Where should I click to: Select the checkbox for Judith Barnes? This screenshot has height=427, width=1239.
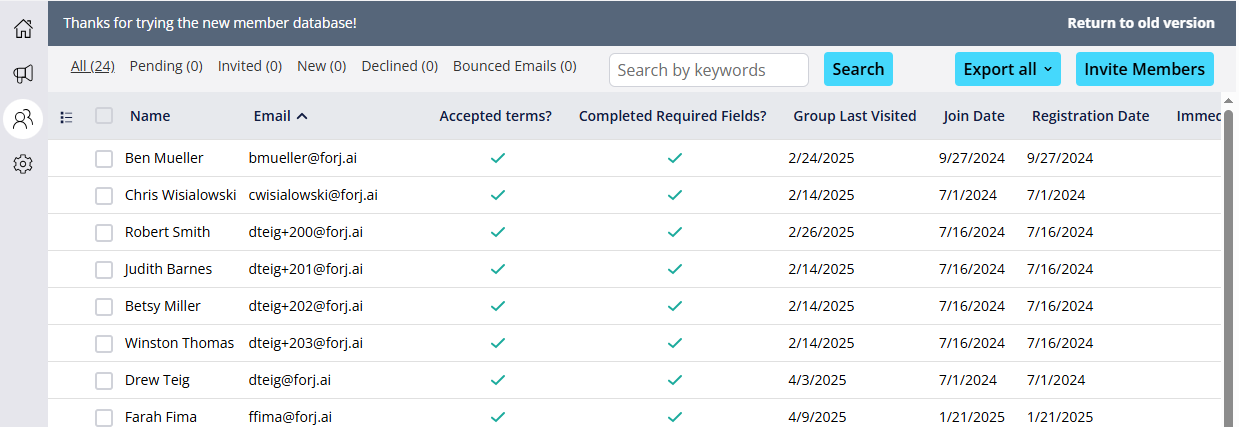[104, 269]
